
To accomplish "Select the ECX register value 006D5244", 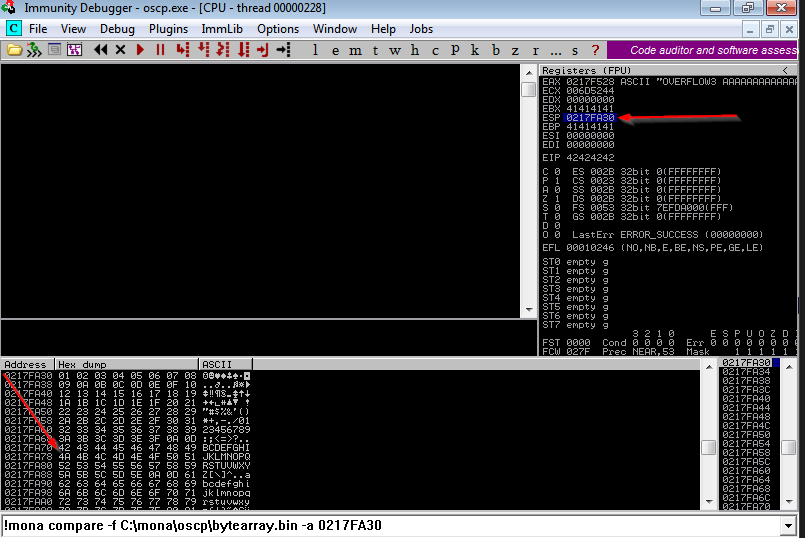I will coord(590,91).
